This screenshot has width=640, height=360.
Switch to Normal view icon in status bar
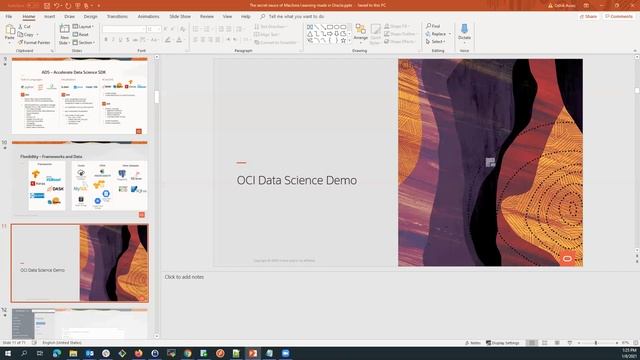point(531,343)
